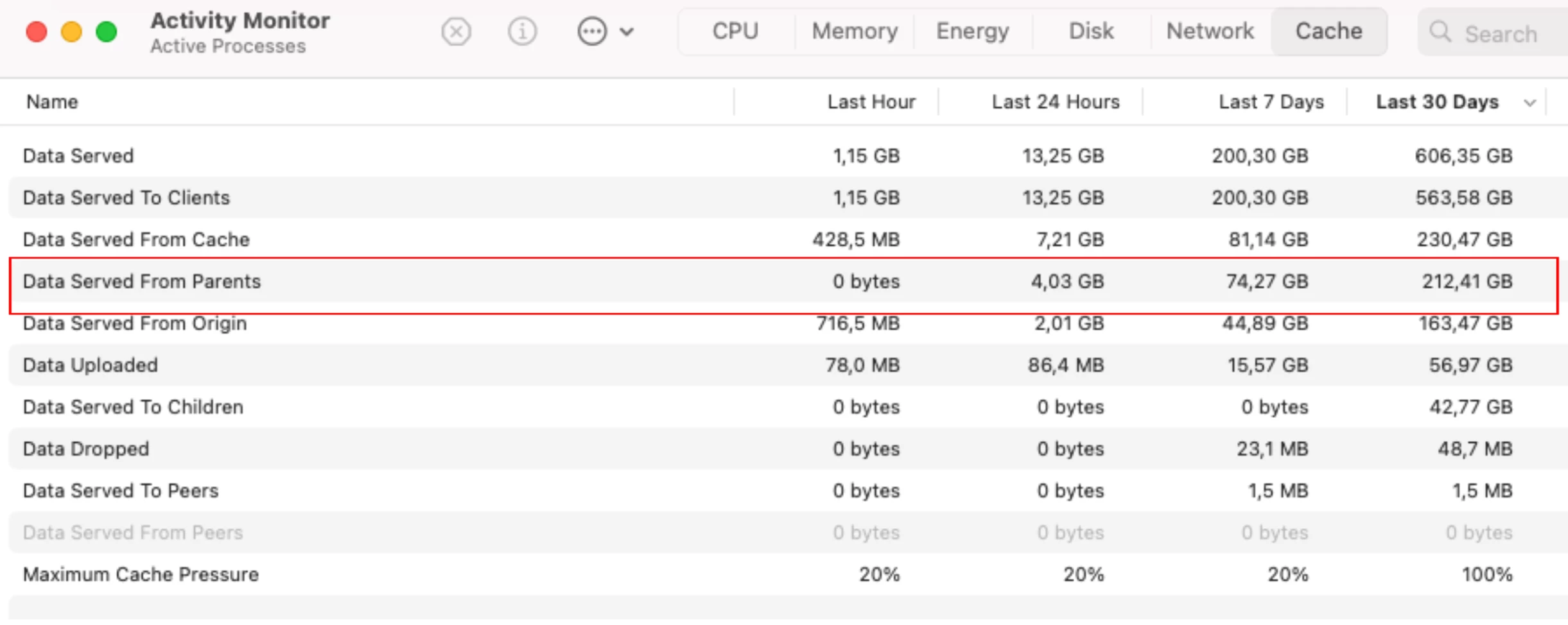Switch to the Energy tab
The height and width of the screenshot is (625, 1568).
pos(973,31)
